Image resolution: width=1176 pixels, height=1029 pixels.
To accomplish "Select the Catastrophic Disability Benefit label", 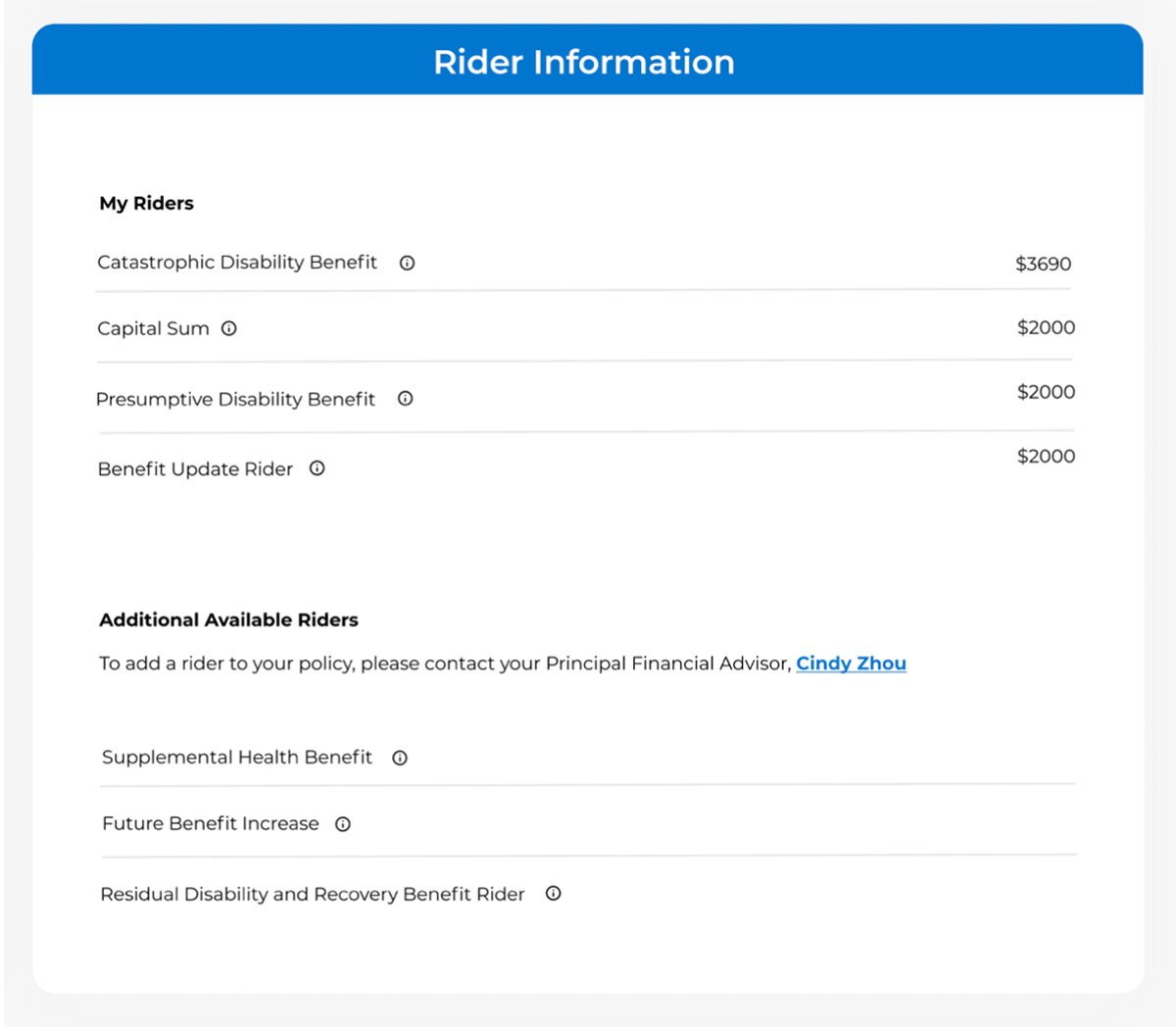I will tap(237, 263).
